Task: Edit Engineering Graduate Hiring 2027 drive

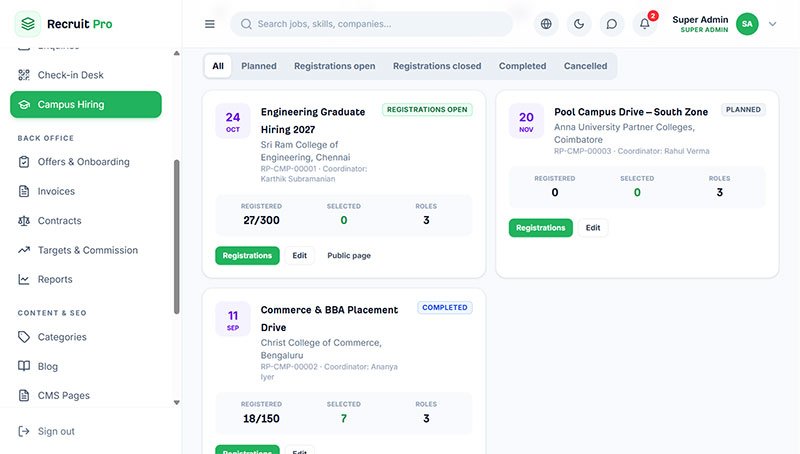Action: click(299, 256)
